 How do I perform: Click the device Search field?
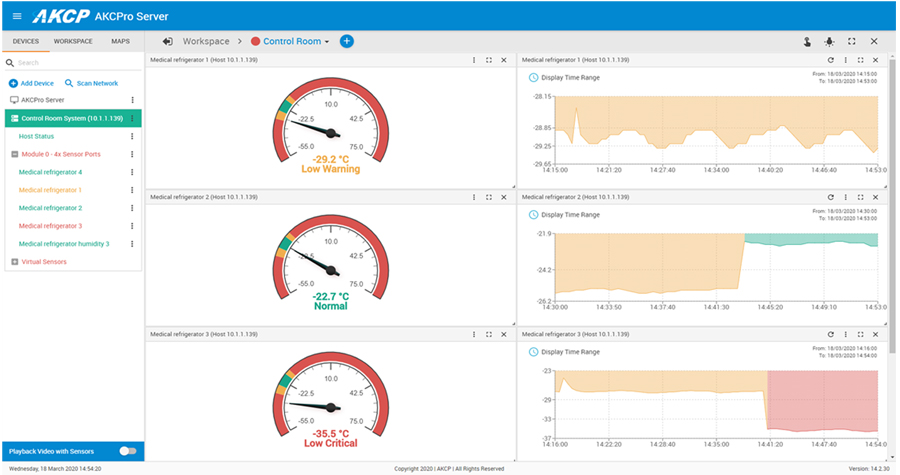tap(73, 63)
